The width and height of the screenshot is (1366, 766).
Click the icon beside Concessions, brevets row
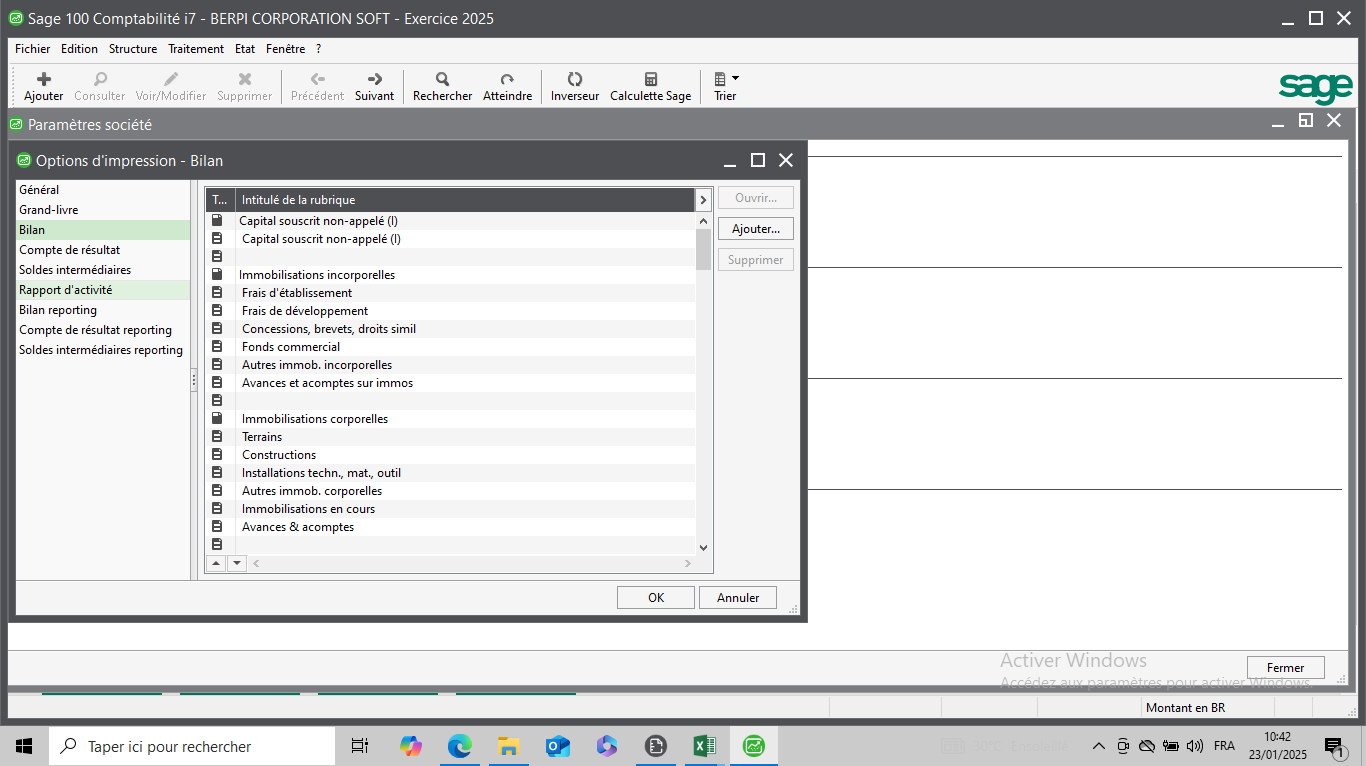click(x=217, y=329)
